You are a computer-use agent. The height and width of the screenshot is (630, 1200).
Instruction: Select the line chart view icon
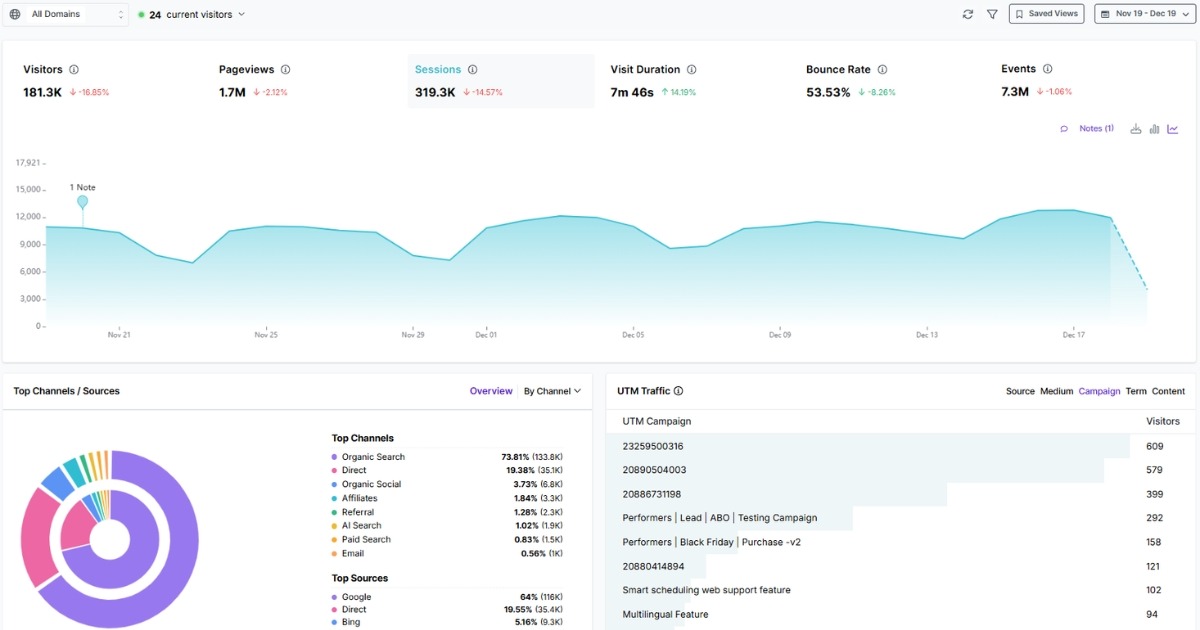click(x=1172, y=128)
